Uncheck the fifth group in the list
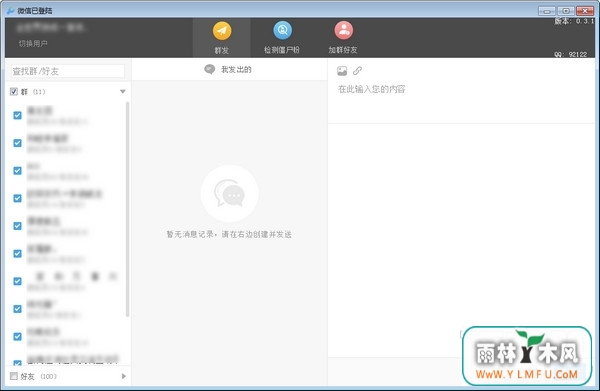 (17, 226)
